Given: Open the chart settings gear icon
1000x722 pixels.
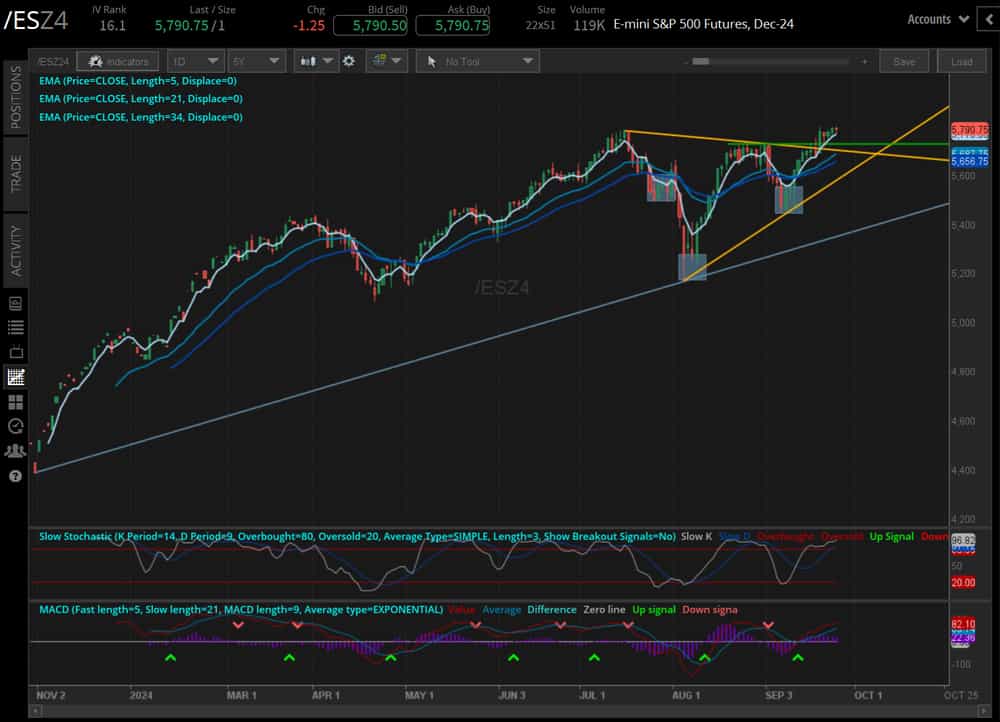Looking at the screenshot, I should 349,61.
